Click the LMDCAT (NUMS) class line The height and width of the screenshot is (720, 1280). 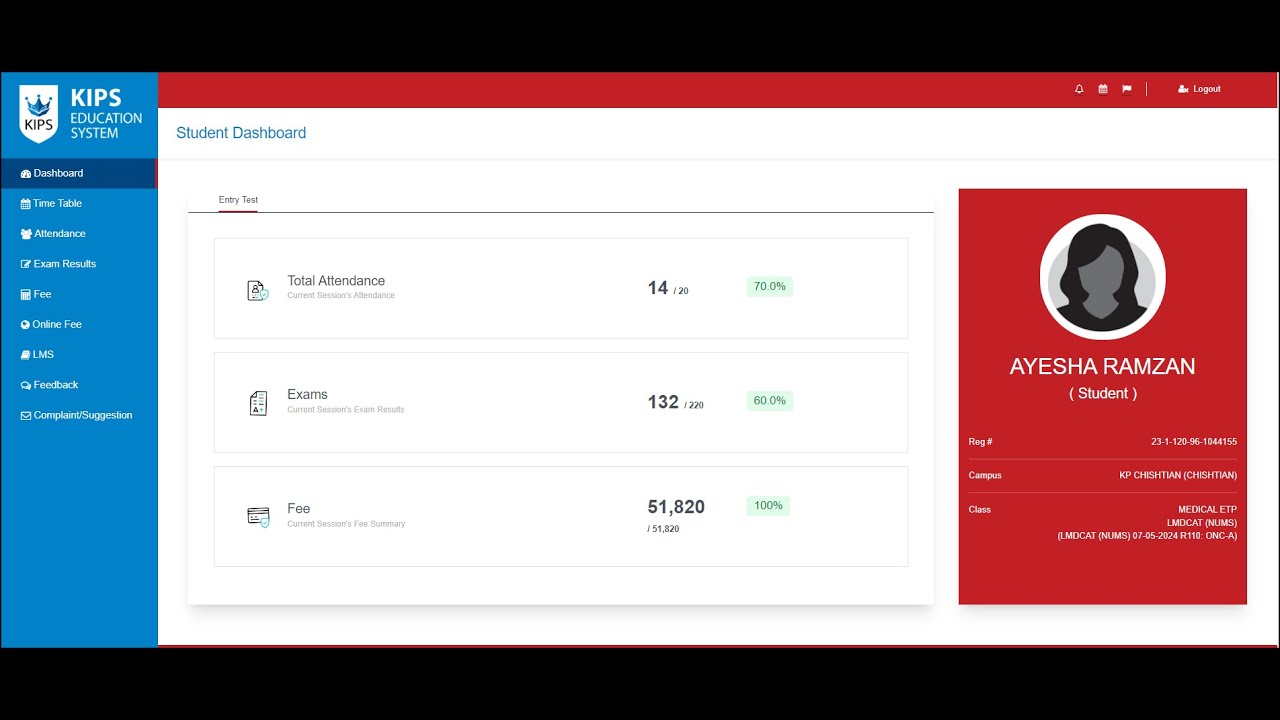pos(1201,523)
